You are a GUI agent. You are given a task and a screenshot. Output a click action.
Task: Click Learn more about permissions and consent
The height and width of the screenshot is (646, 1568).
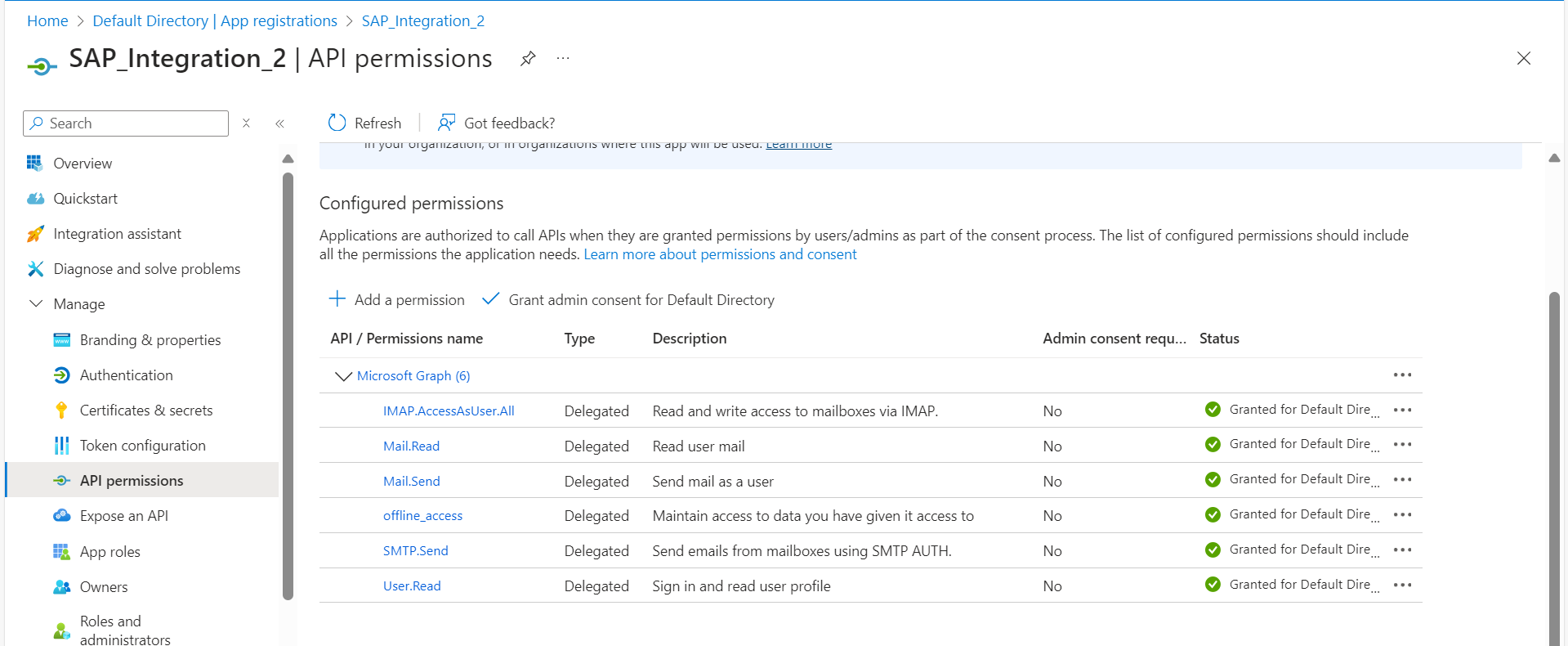[720, 254]
